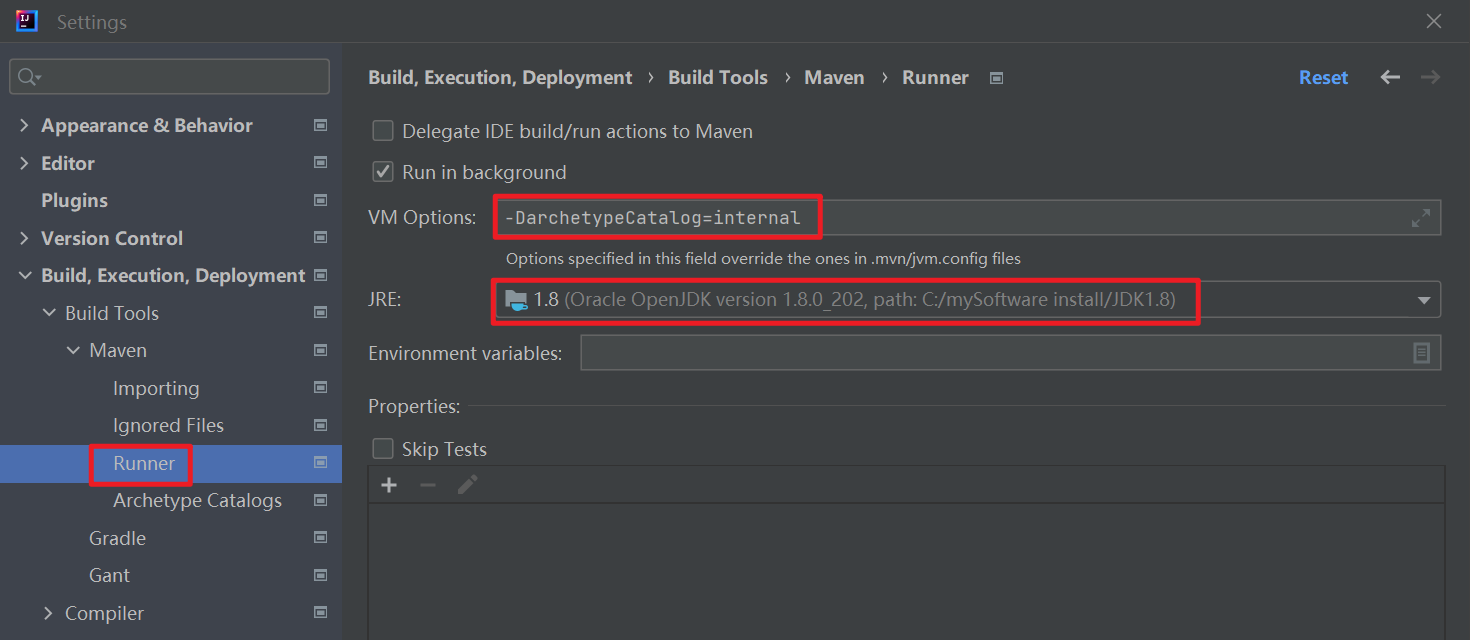1470x640 pixels.
Task: Expand the VM Options field editor
Action: click(1420, 218)
